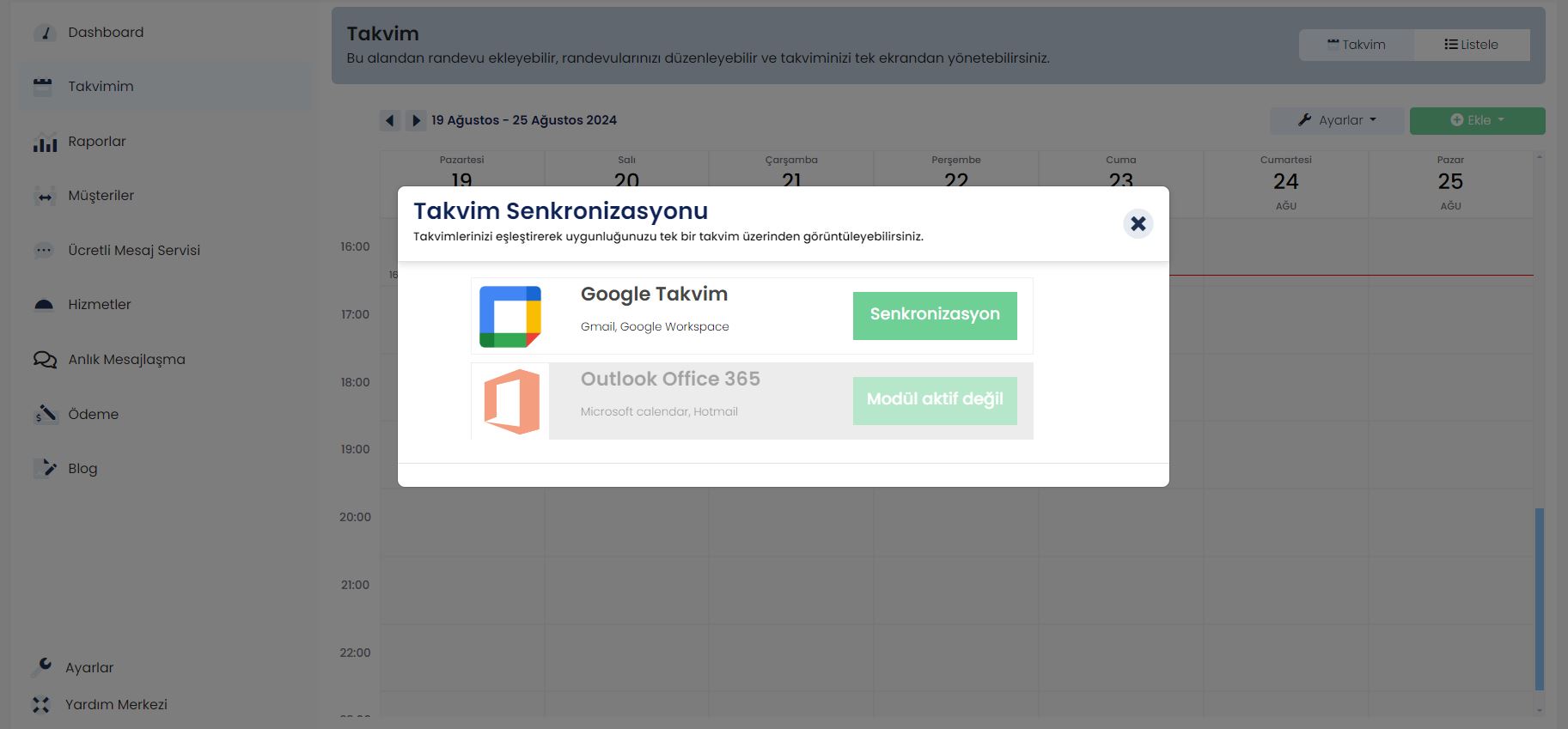
Task: Click the Anlık Mesajlaşma chat icon
Action: (x=45, y=360)
